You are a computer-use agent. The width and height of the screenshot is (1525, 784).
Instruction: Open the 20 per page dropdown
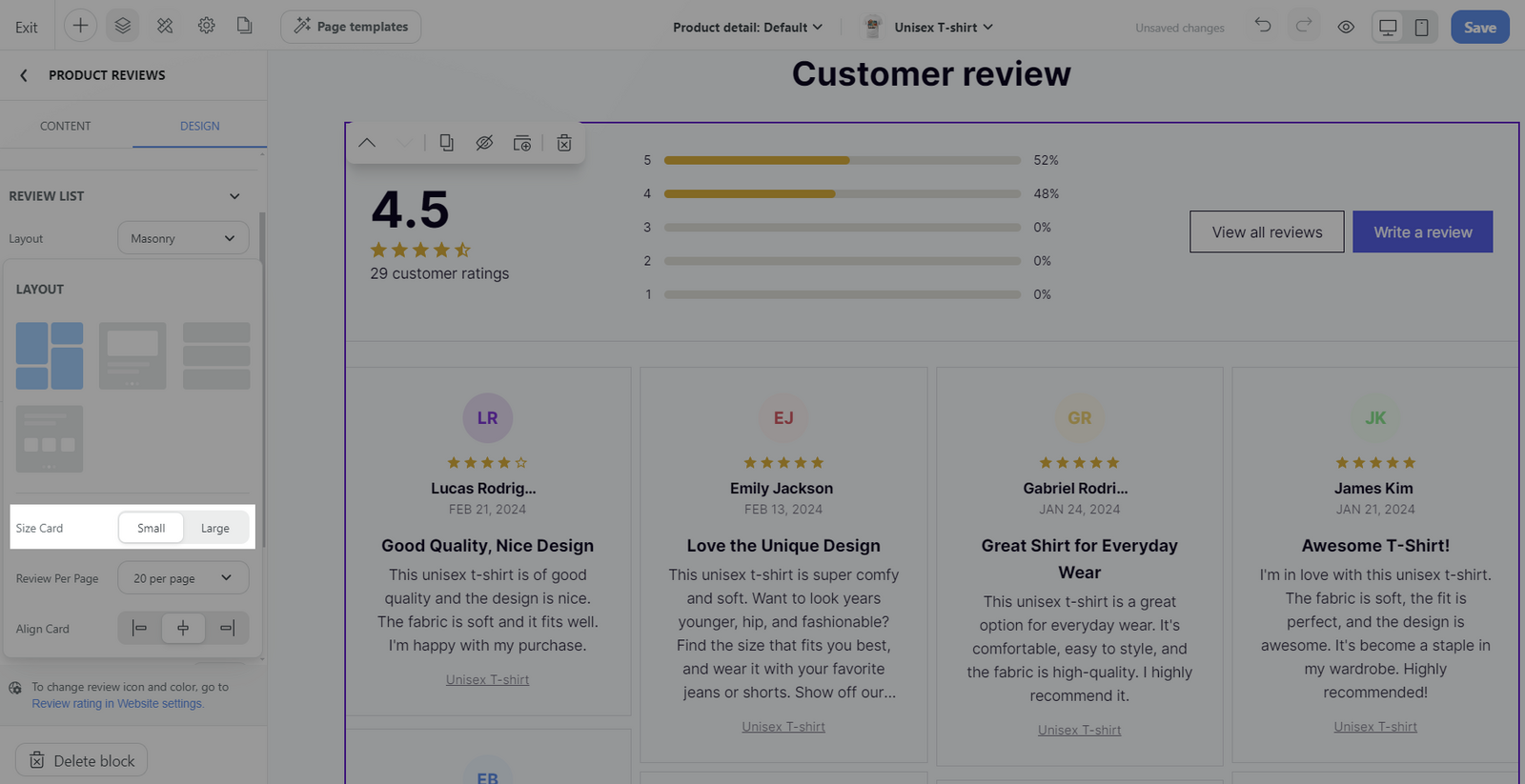(183, 577)
